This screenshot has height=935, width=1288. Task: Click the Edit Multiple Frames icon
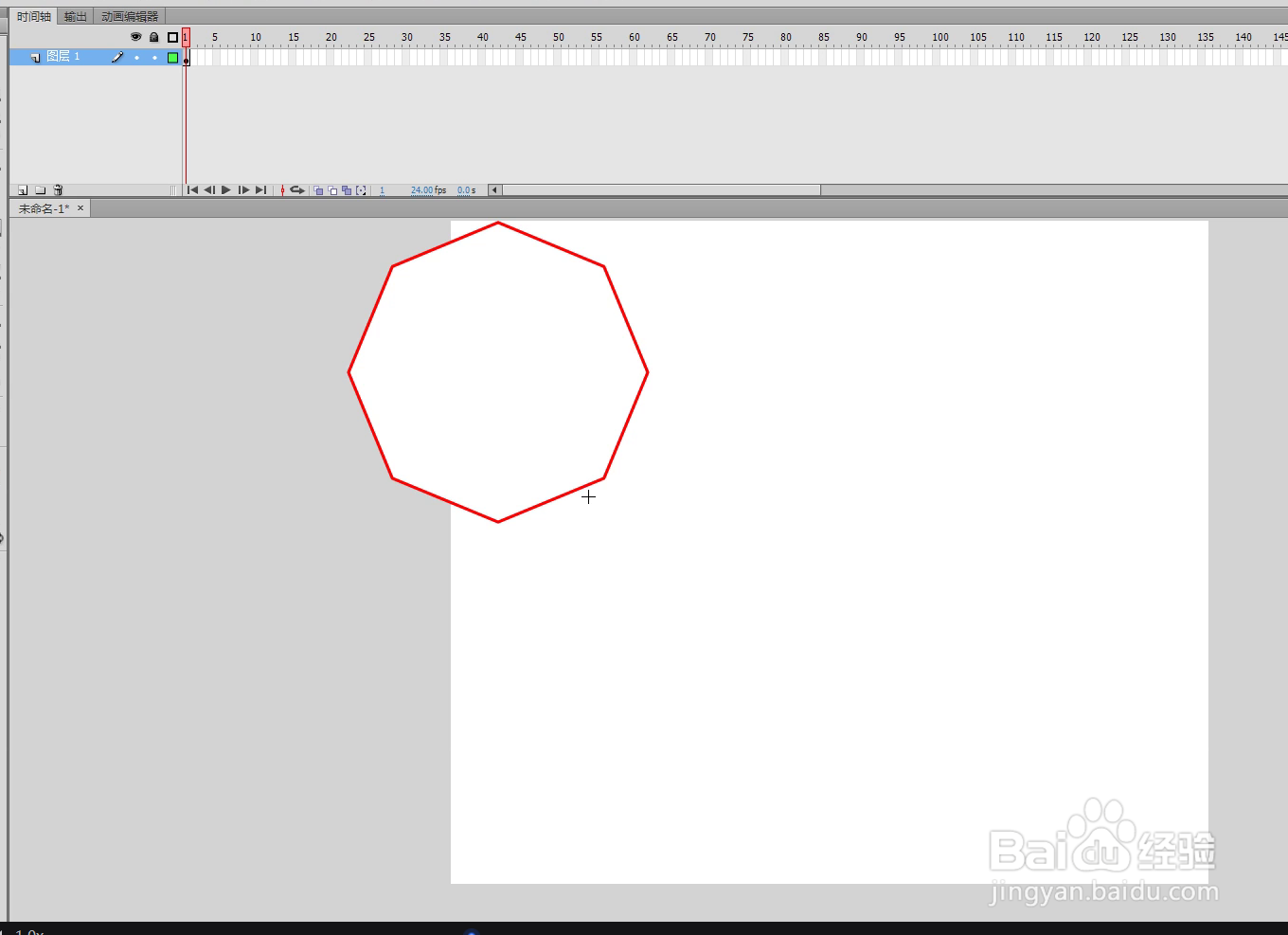348,189
